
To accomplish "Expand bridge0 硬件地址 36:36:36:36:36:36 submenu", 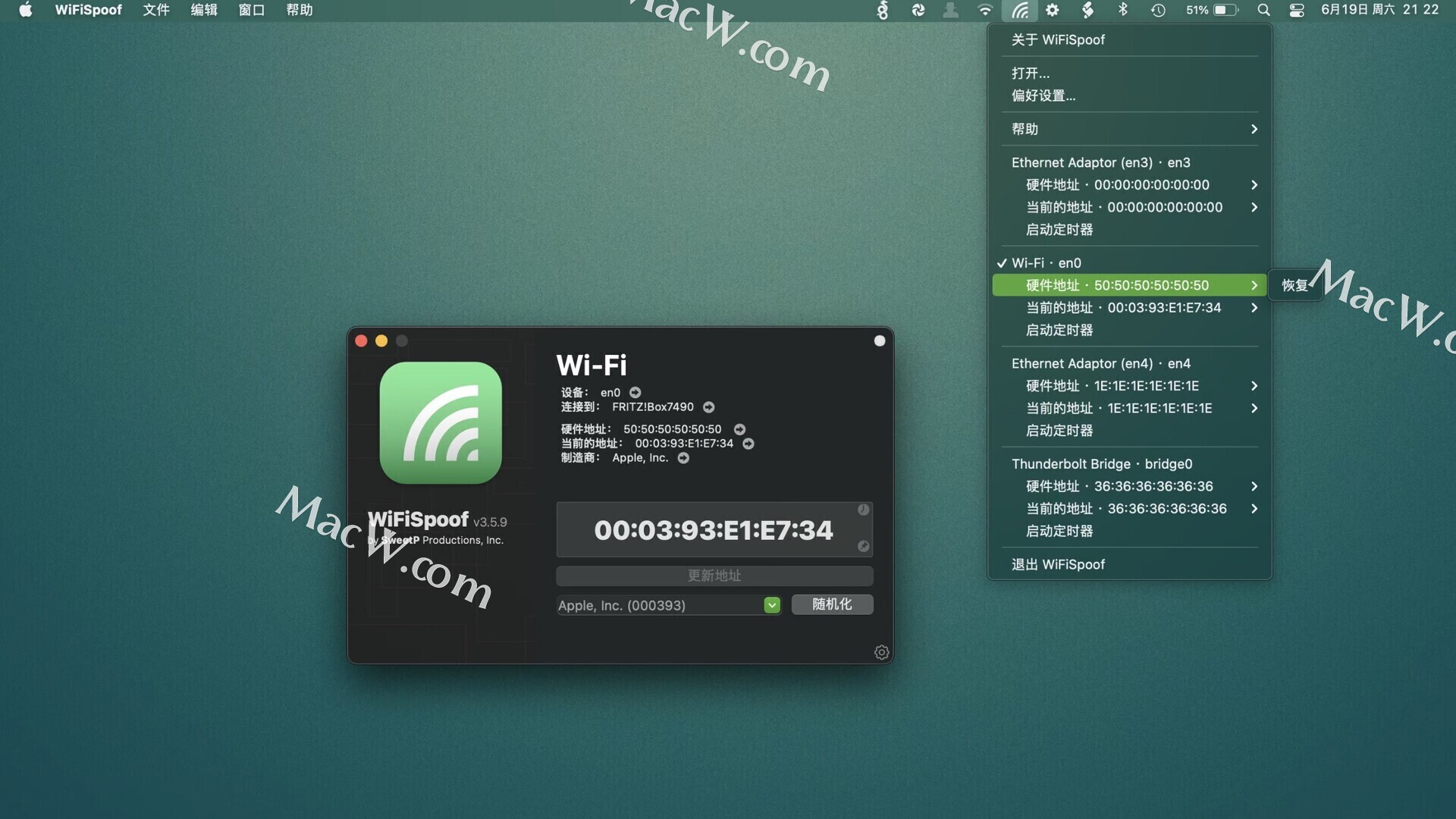I will [x=1129, y=486].
